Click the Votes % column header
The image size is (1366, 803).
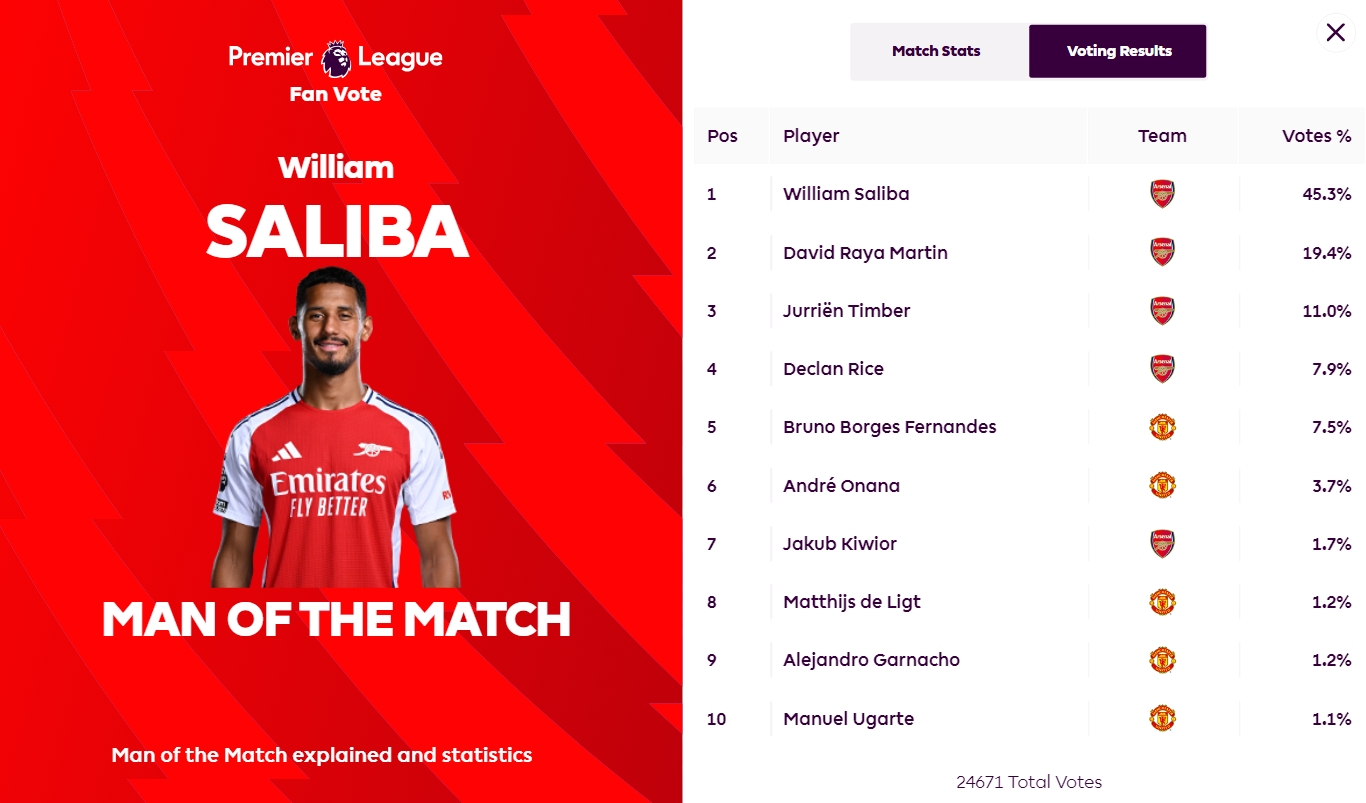(1316, 136)
